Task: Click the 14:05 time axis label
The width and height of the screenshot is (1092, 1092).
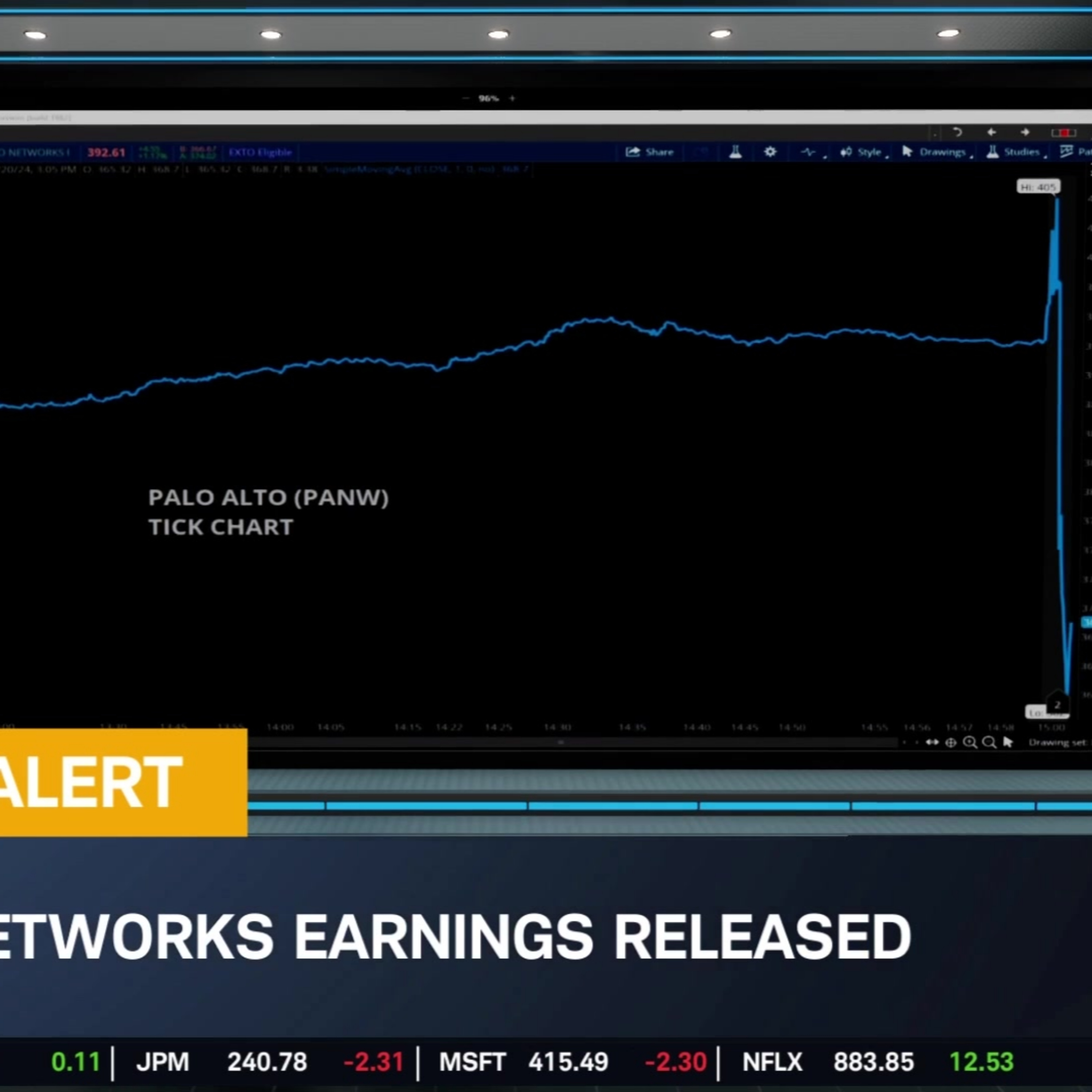Action: click(x=331, y=727)
